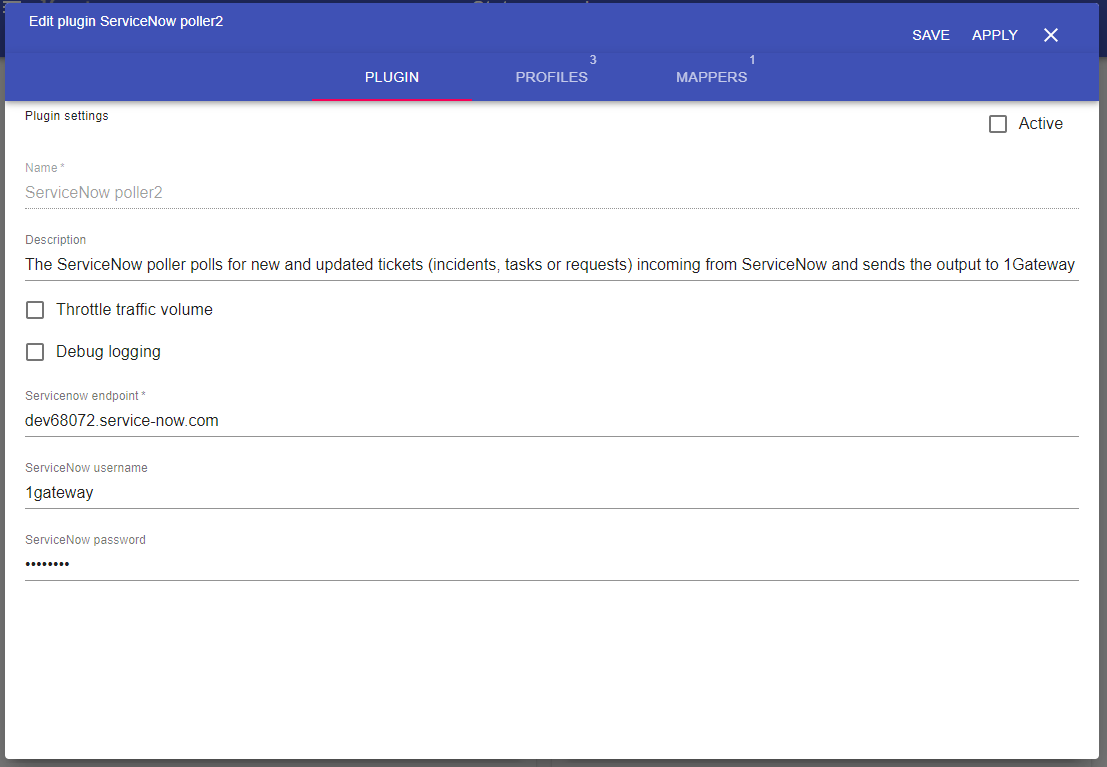Click the Throttle traffic volume label
Screen dimensions: 1107x767
pyautogui.click(x=134, y=309)
